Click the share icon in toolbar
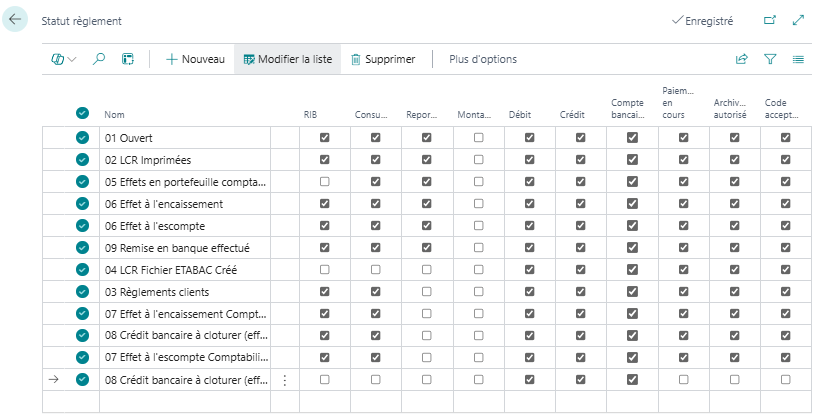Viewport: 821px width, 414px height. pos(741,59)
